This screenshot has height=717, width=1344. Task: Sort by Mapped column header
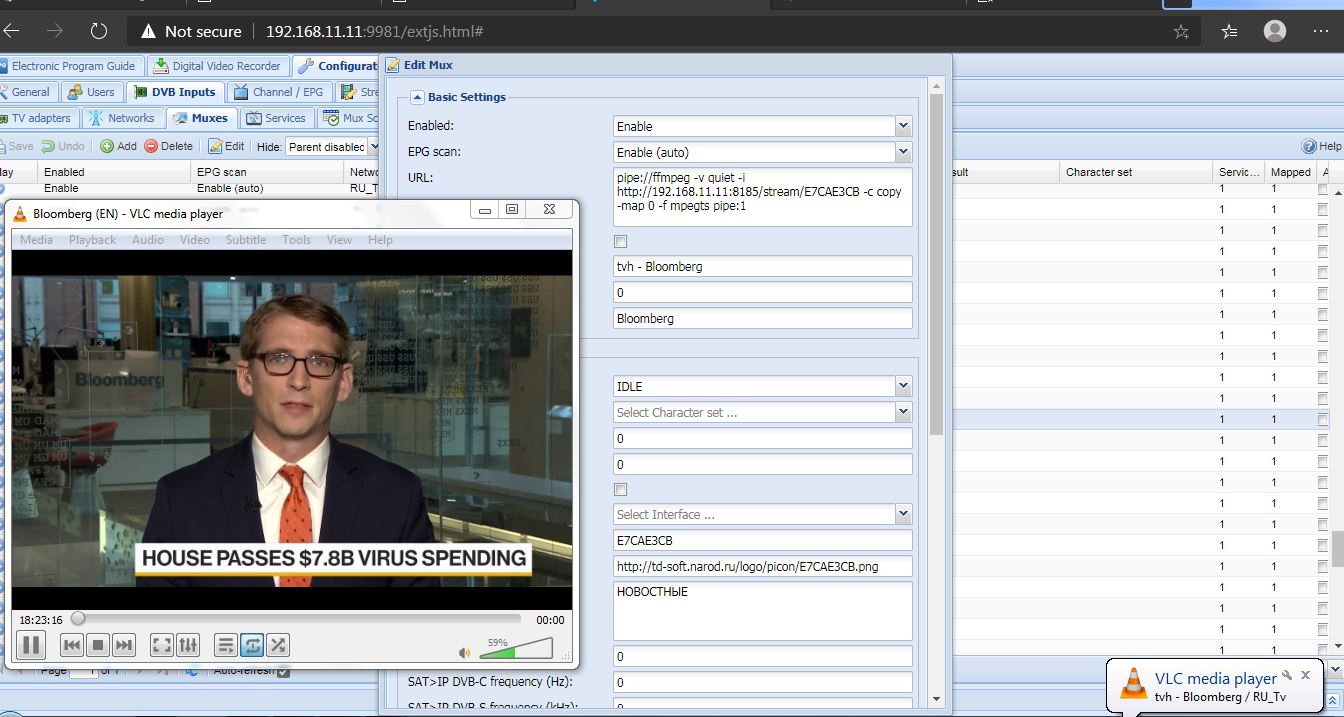tap(1290, 172)
